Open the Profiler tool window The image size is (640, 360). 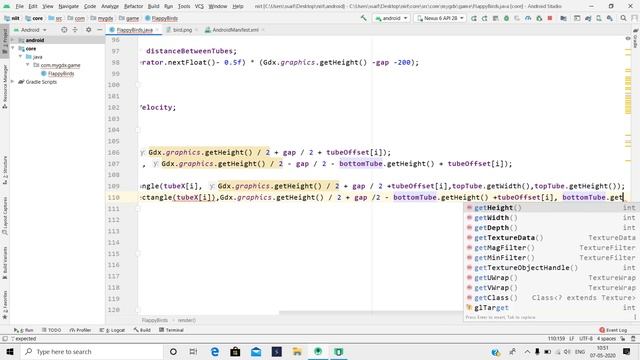(x=80, y=330)
